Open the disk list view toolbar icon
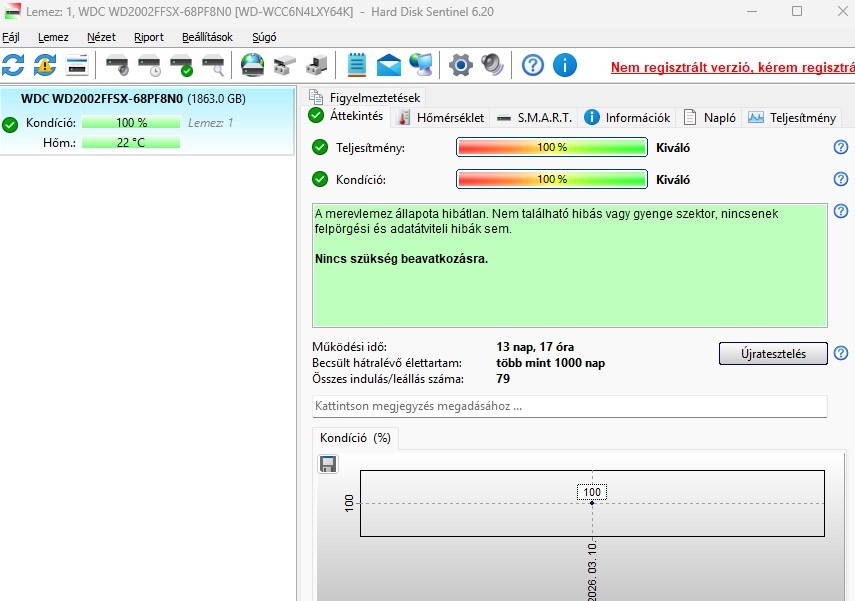 click(x=77, y=65)
